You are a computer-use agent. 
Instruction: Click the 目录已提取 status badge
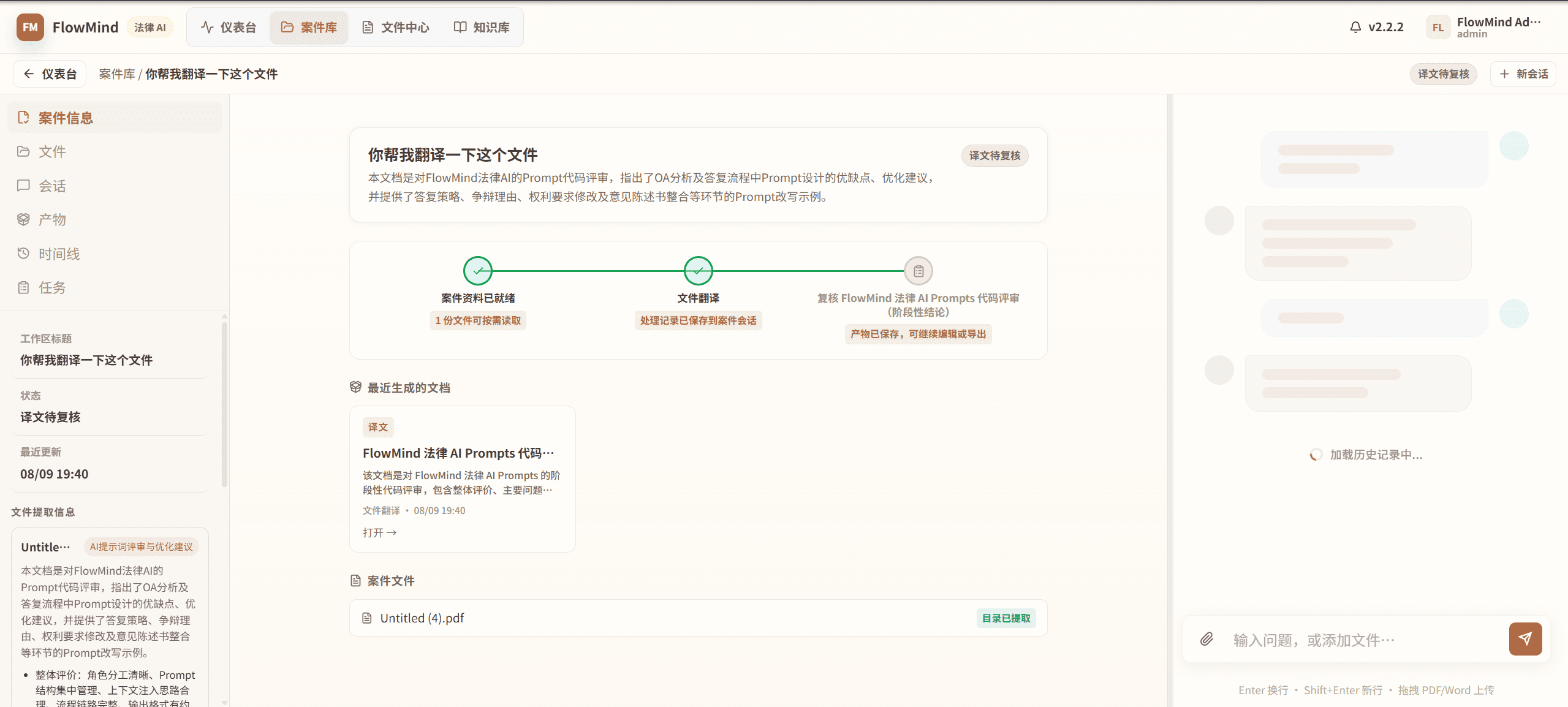[x=1006, y=618]
